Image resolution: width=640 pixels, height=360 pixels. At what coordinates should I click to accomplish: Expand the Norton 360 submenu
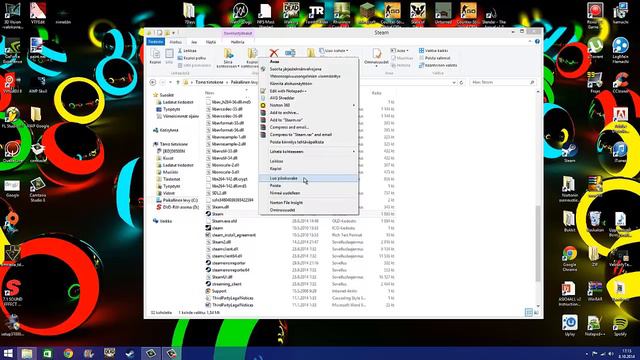[309, 105]
